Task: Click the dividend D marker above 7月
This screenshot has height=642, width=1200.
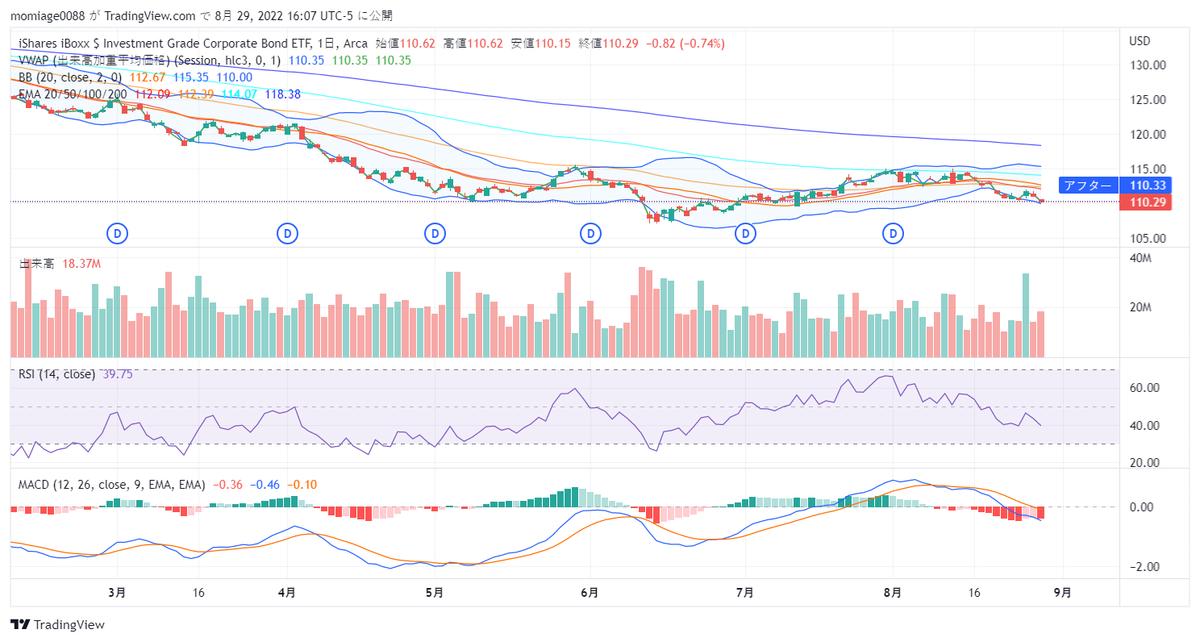Action: coord(745,233)
